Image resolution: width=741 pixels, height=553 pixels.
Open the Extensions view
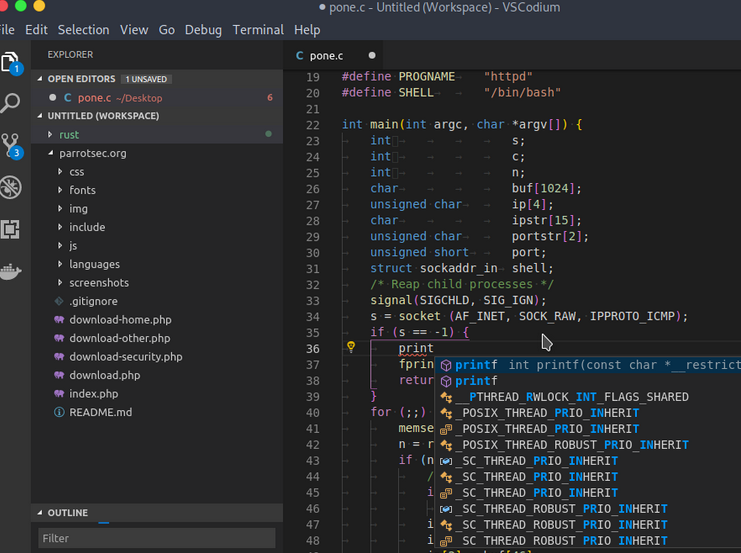click(10, 229)
